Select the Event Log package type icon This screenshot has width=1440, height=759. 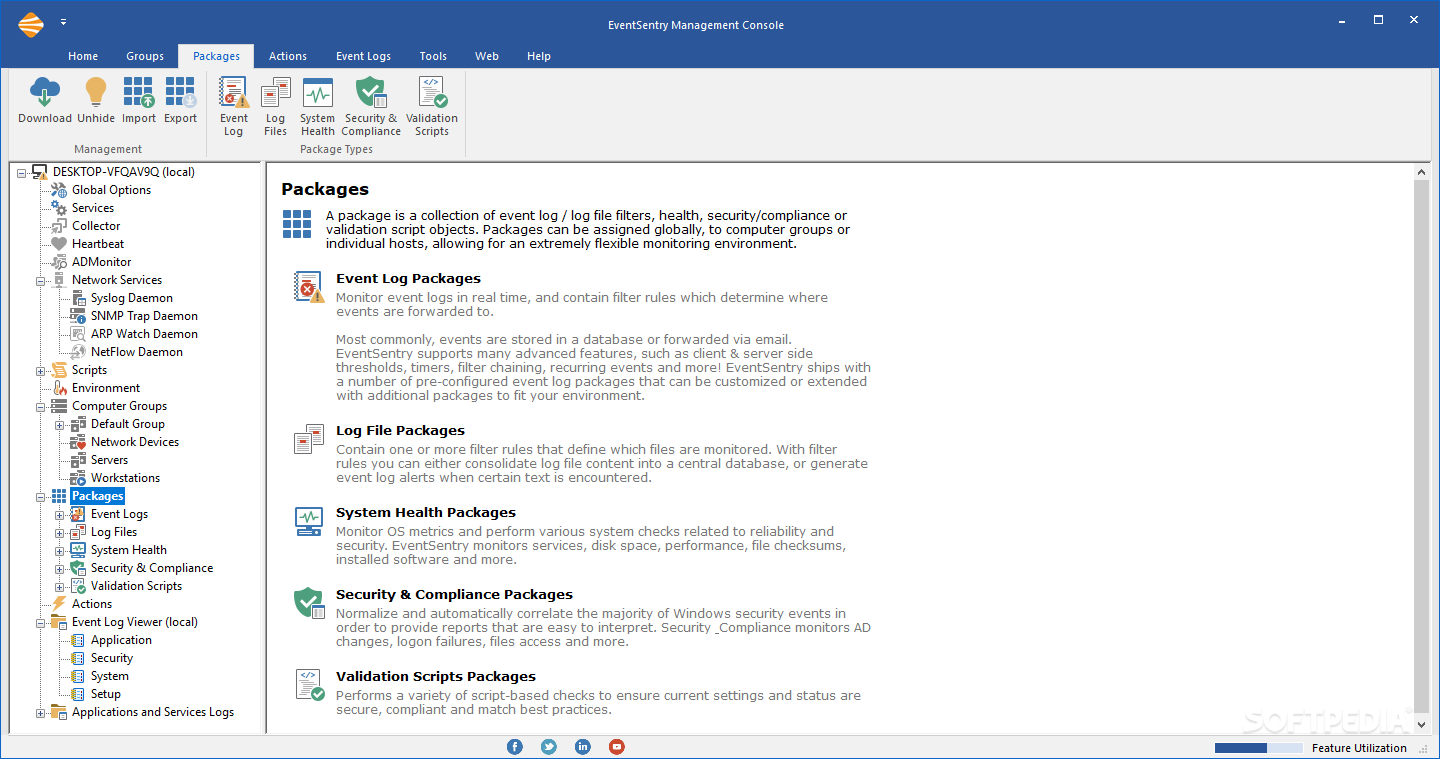click(x=234, y=92)
